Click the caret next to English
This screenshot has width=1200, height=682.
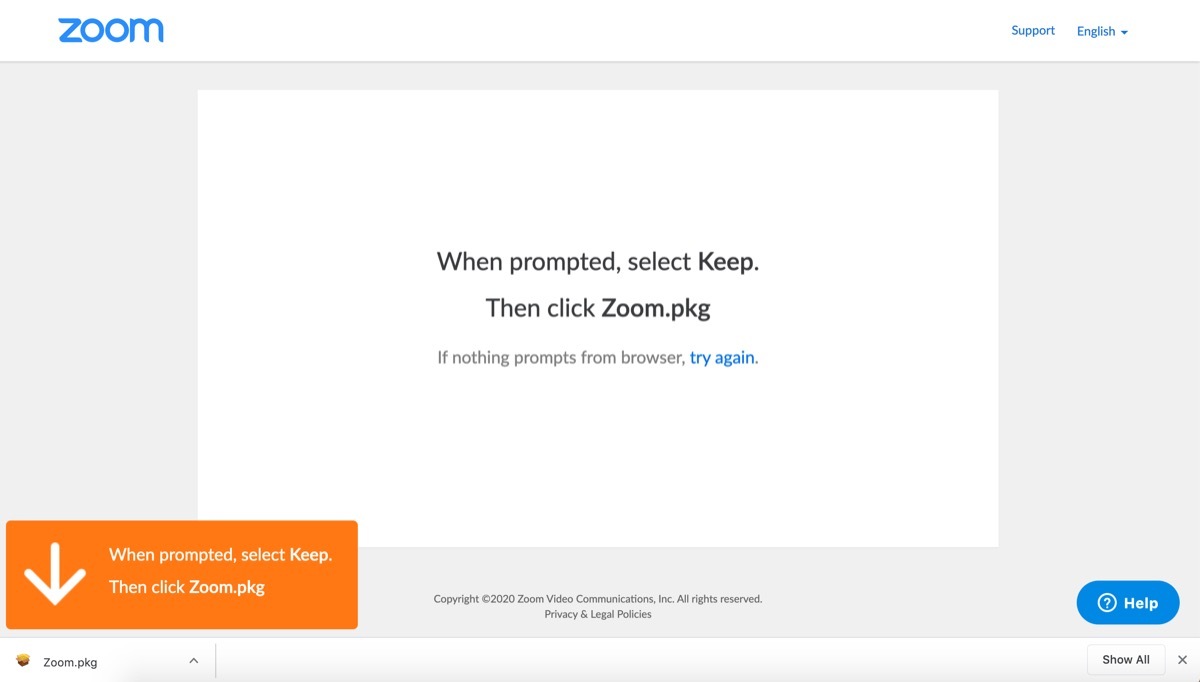(1123, 32)
